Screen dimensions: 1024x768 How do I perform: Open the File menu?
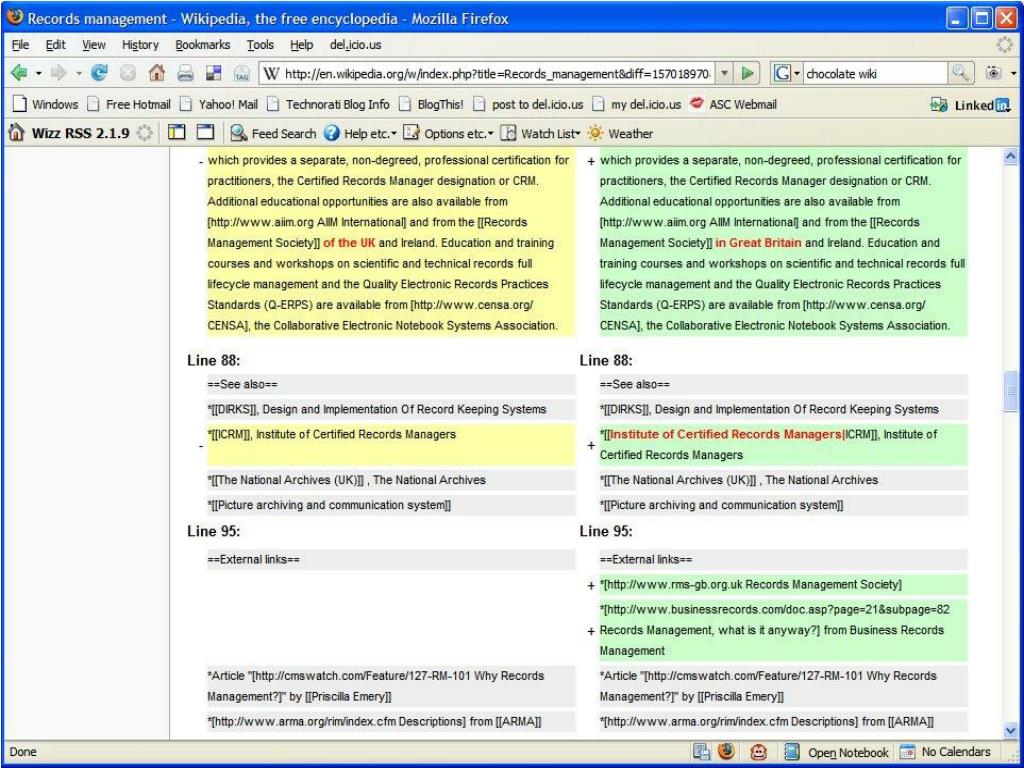pyautogui.click(x=20, y=44)
